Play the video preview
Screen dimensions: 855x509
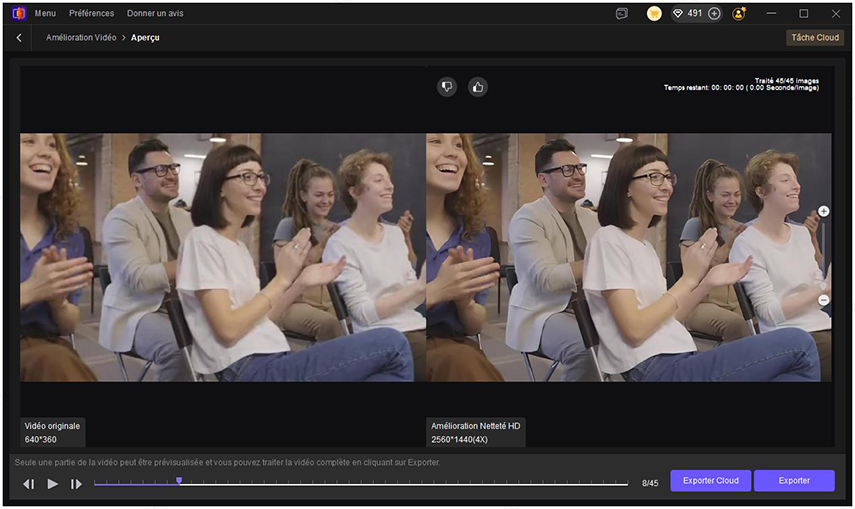point(53,484)
